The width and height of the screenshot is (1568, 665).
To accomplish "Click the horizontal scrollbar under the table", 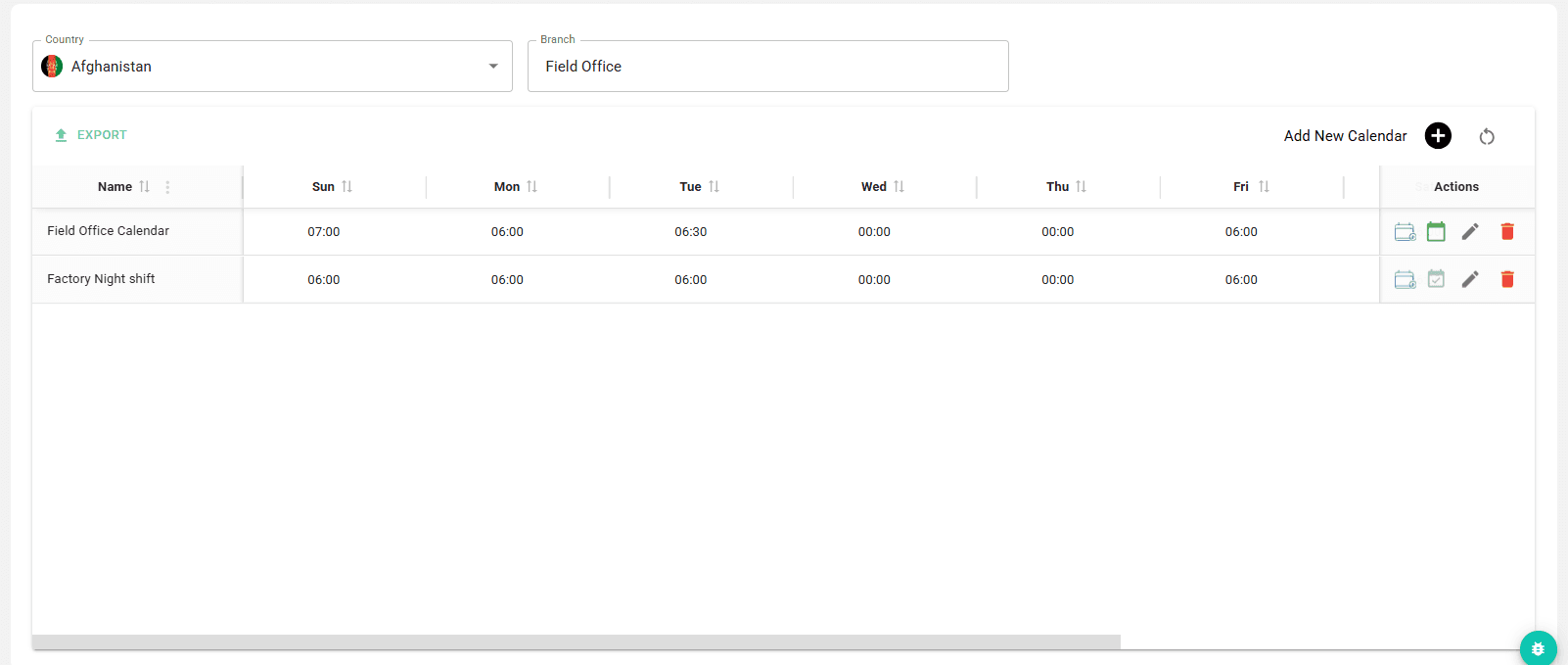I will click(x=576, y=642).
